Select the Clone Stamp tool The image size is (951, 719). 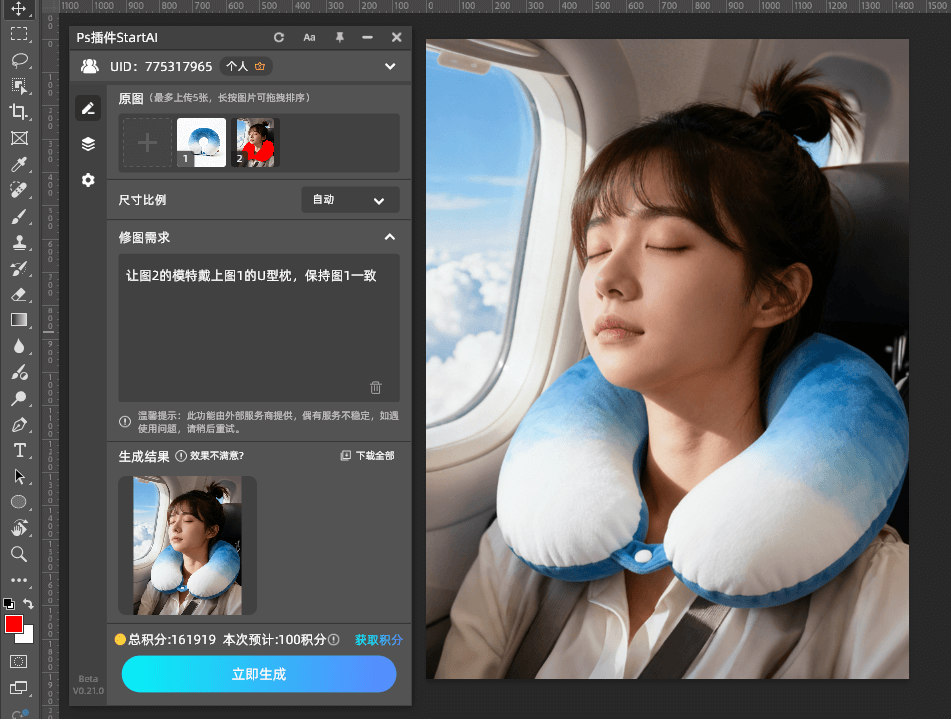point(19,242)
